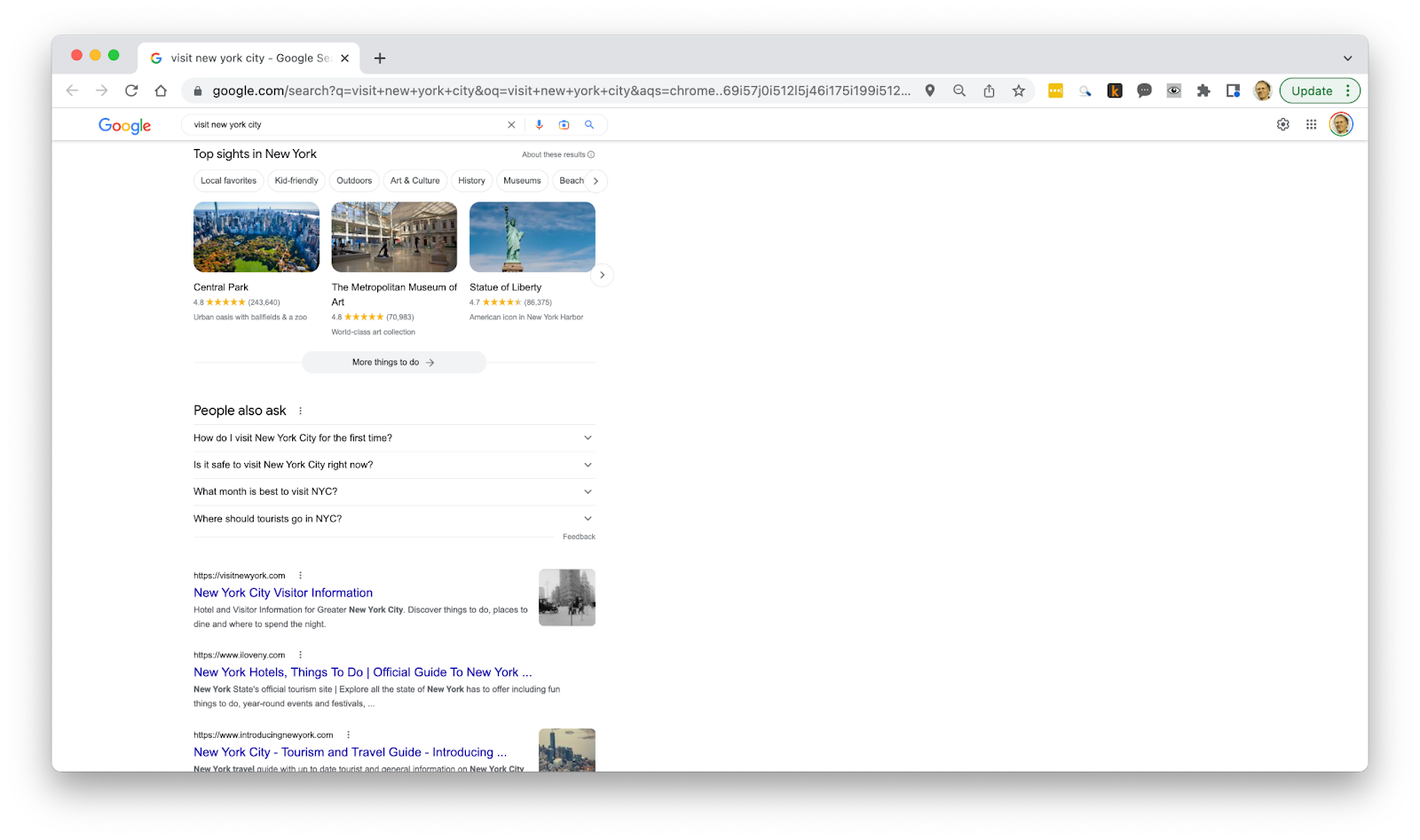Open 'New York Hotels, Things To Do' result
This screenshot has height=840, width=1420.
[363, 673]
